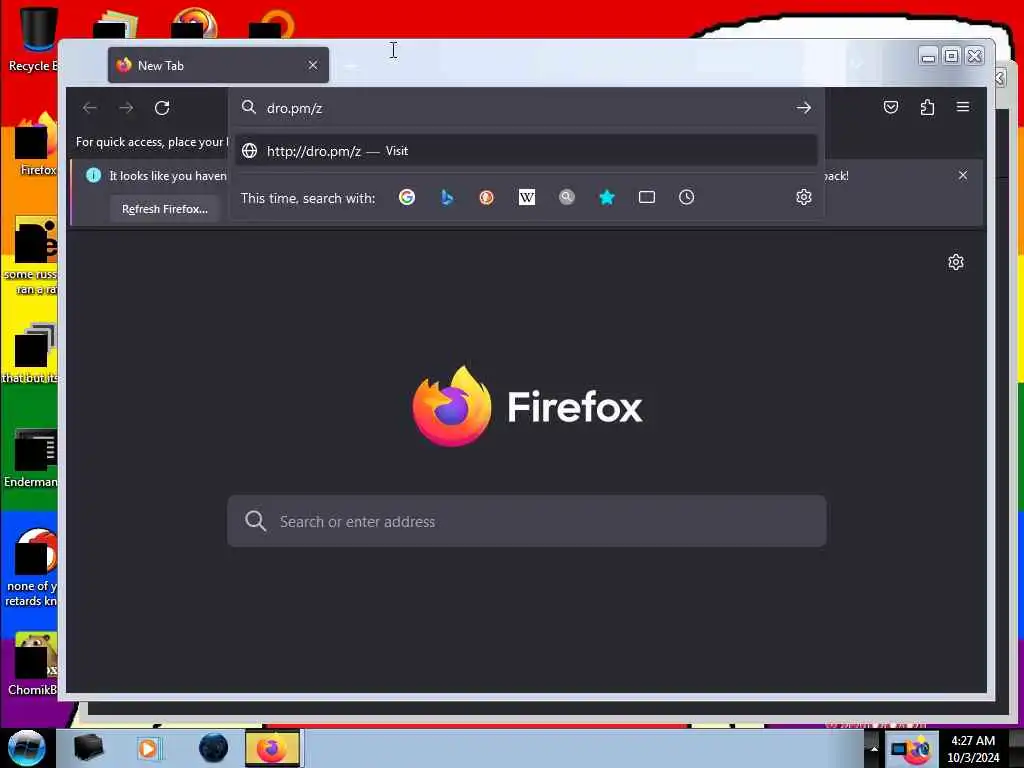
Task: Open the New Tab page personalize gear
Action: tap(956, 263)
